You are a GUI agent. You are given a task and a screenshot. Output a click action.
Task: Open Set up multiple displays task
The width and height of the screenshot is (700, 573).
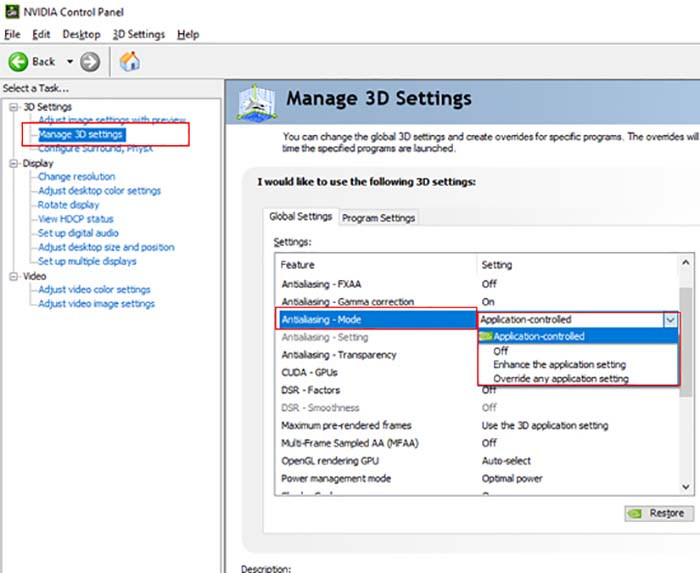pyautogui.click(x=87, y=262)
